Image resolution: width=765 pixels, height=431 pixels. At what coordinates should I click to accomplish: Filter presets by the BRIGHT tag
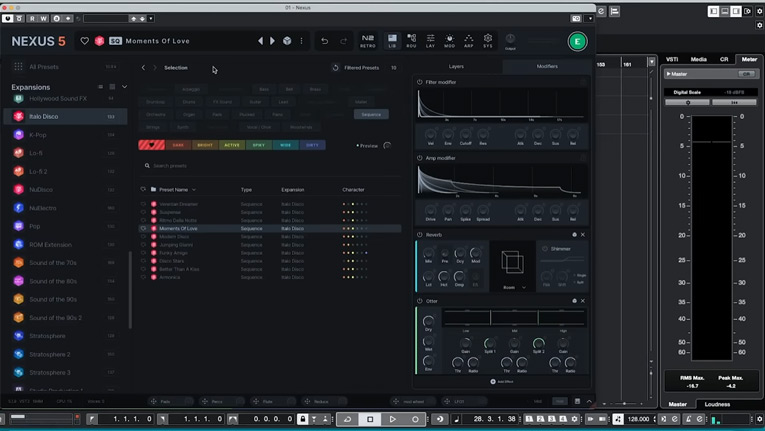coord(205,145)
